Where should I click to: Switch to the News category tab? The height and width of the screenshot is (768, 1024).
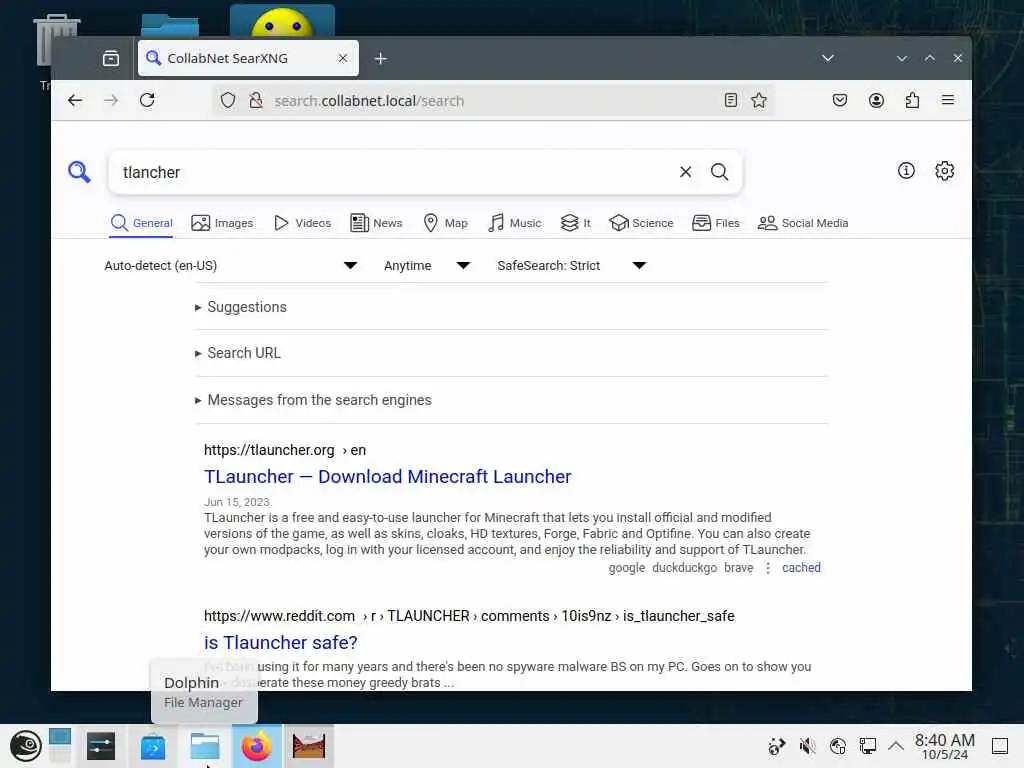pos(376,223)
